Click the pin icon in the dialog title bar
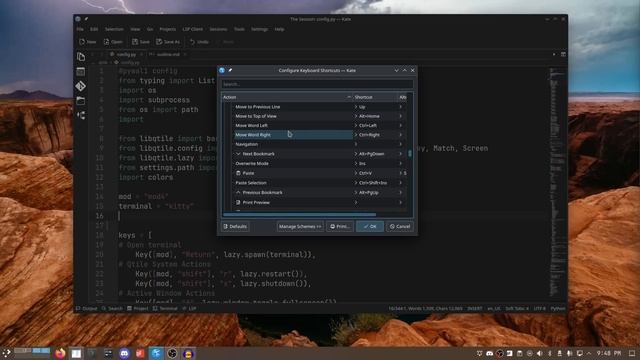Viewport: 640px width, 360px height. click(x=230, y=70)
